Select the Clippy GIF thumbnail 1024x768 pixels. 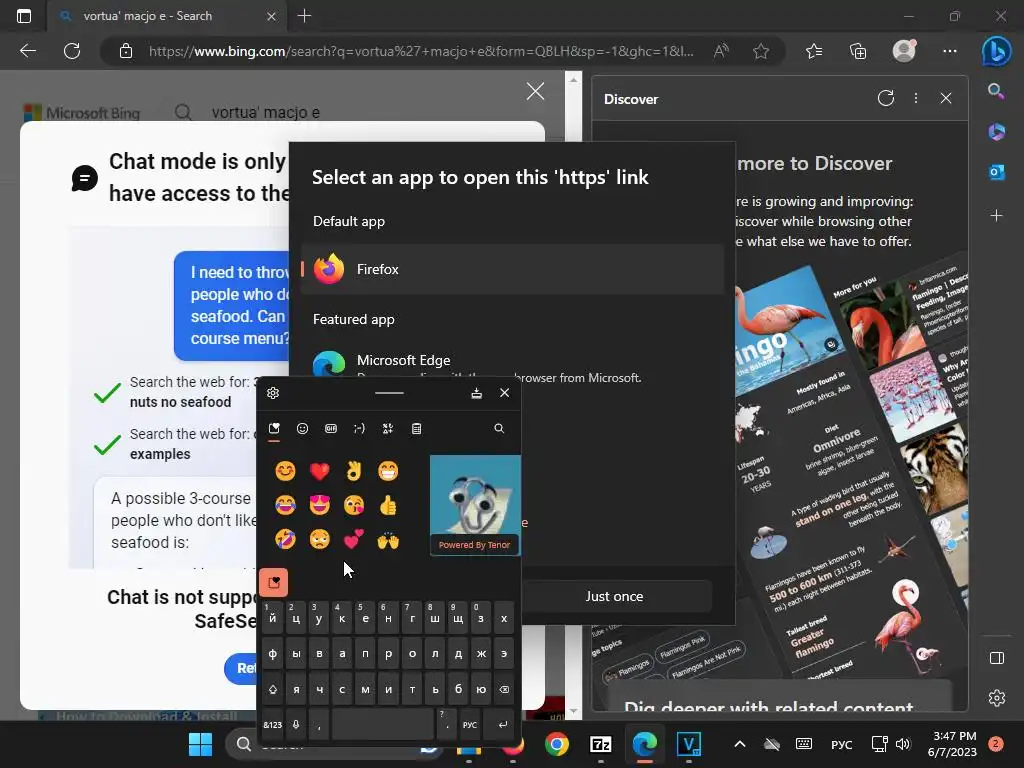pyautogui.click(x=475, y=505)
